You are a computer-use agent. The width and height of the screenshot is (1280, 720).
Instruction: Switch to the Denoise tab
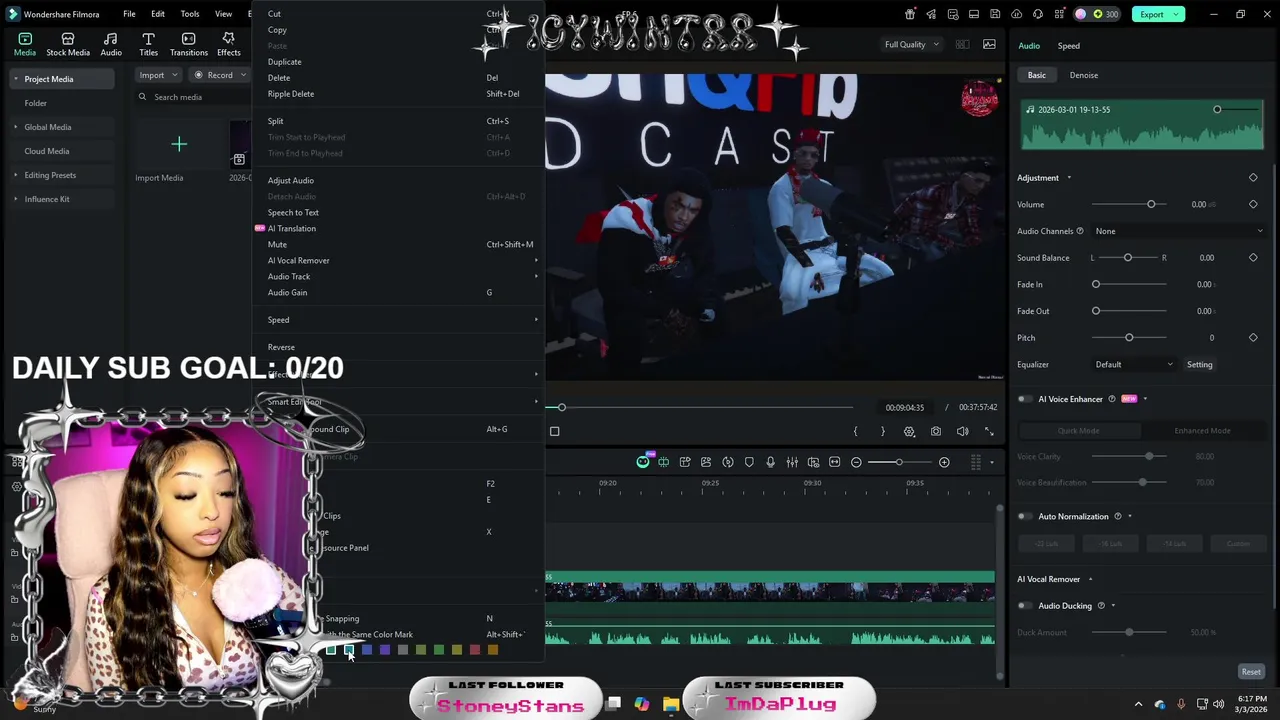pos(1083,75)
